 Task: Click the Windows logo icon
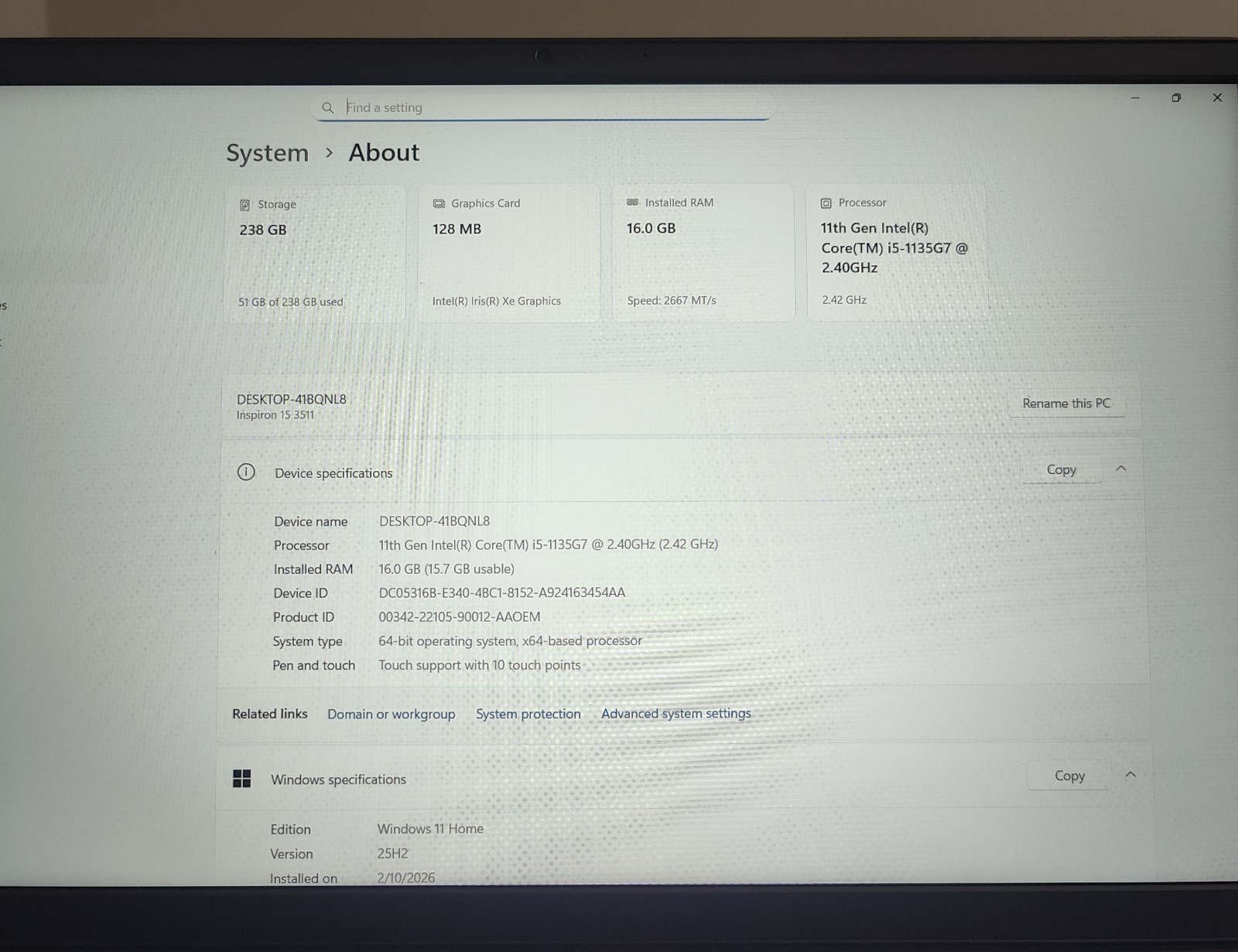click(x=242, y=779)
